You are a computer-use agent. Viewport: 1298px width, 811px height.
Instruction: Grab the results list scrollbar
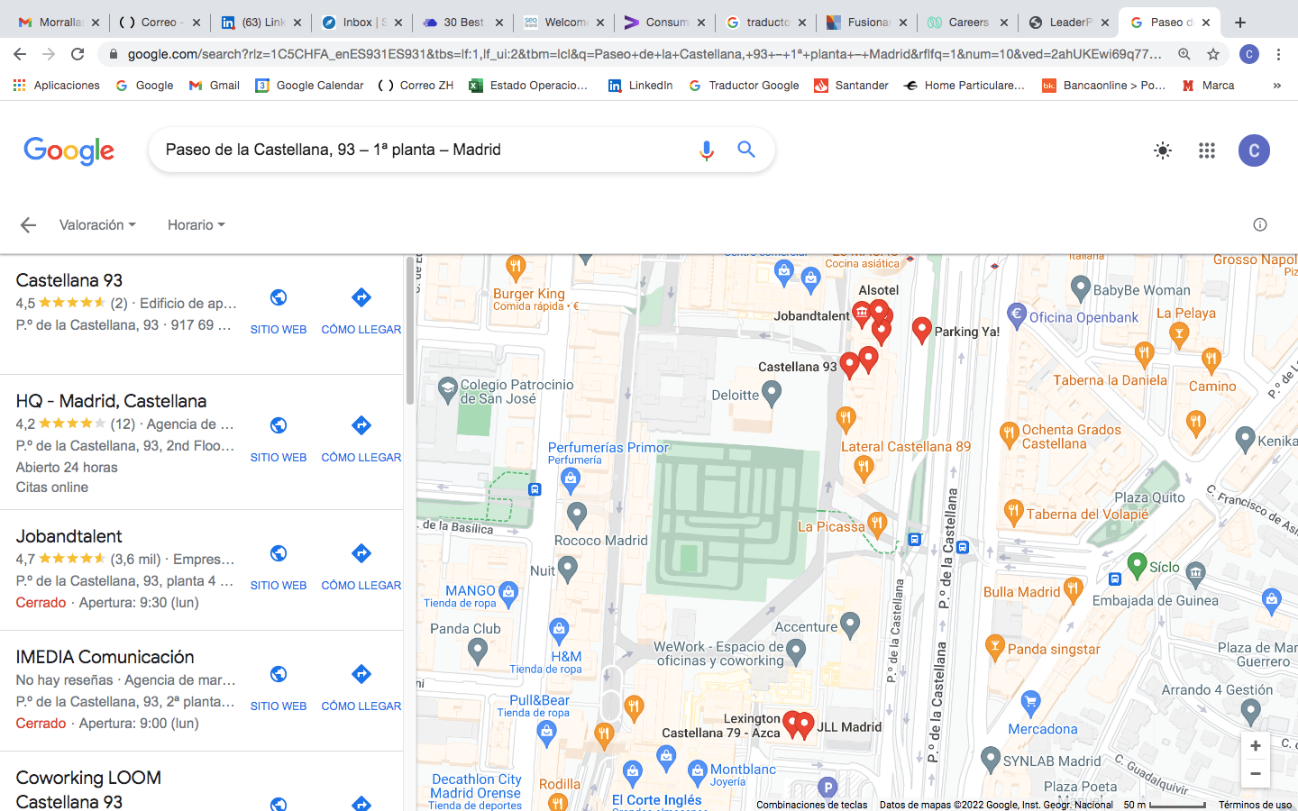(409, 331)
